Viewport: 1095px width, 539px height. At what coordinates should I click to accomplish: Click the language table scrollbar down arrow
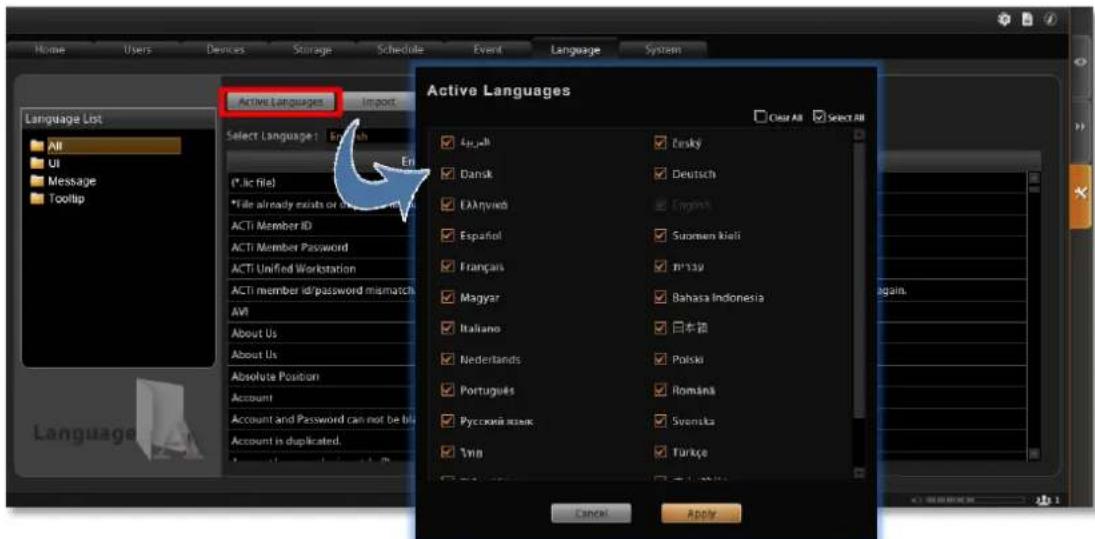1034,453
